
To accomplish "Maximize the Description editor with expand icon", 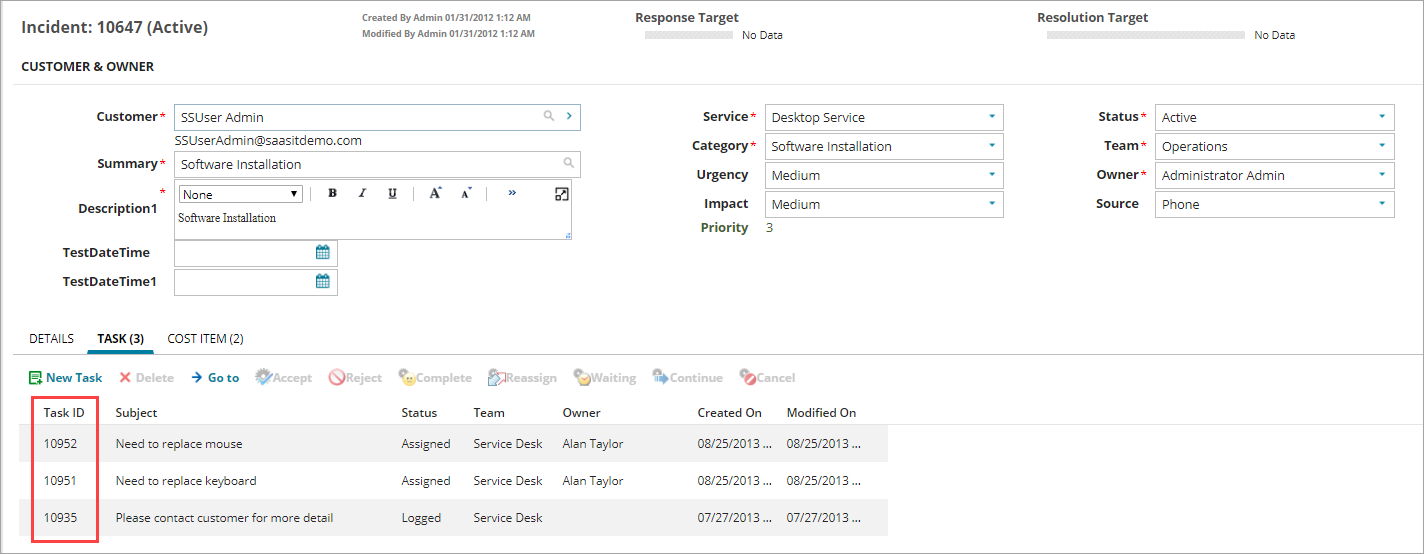I will (x=561, y=194).
